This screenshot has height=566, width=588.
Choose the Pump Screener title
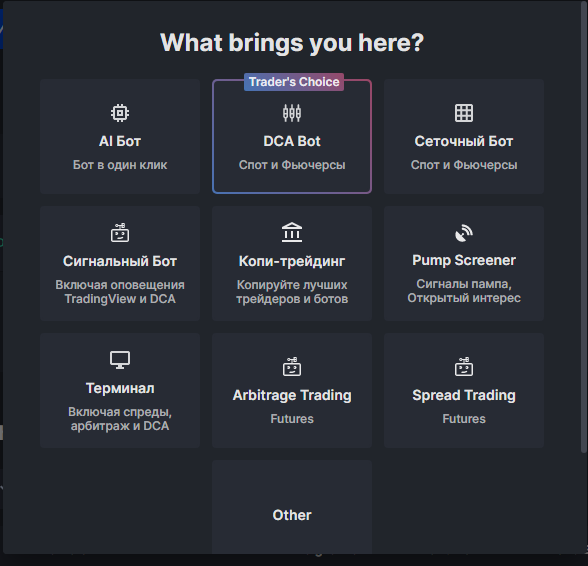tap(464, 260)
